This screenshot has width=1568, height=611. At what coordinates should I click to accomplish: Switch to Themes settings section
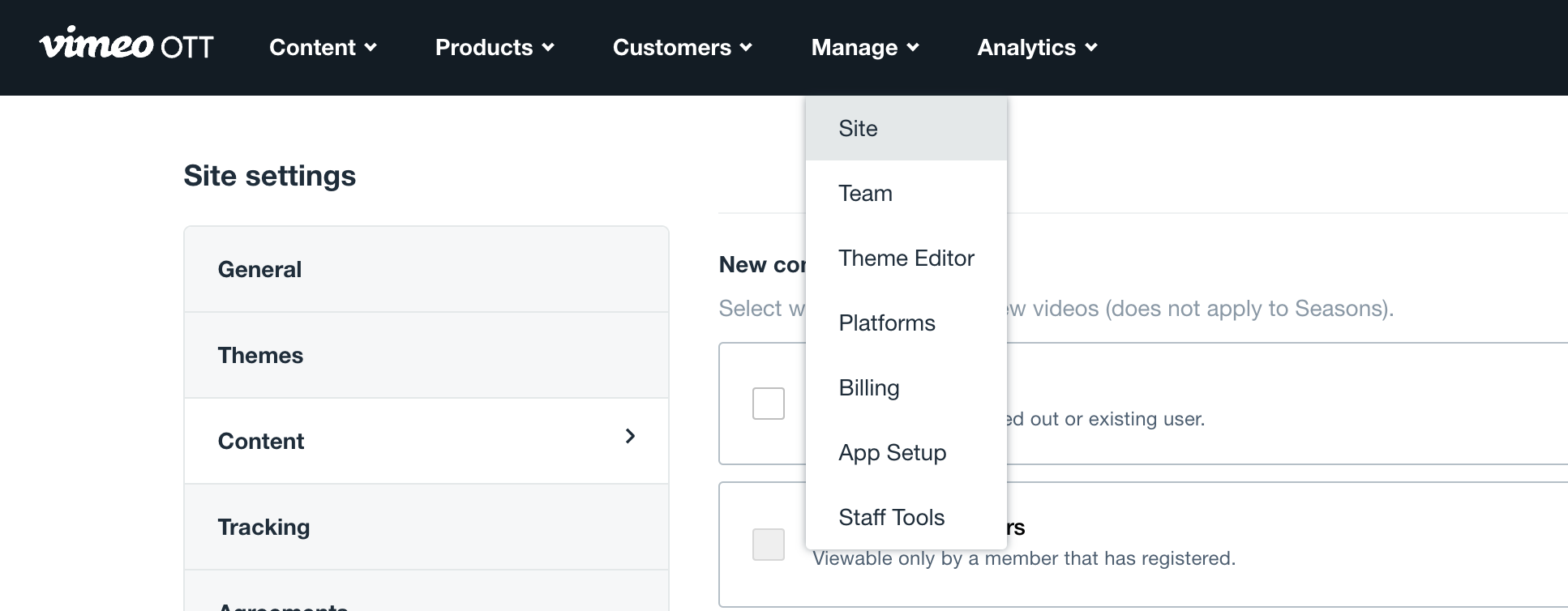[x=260, y=356]
